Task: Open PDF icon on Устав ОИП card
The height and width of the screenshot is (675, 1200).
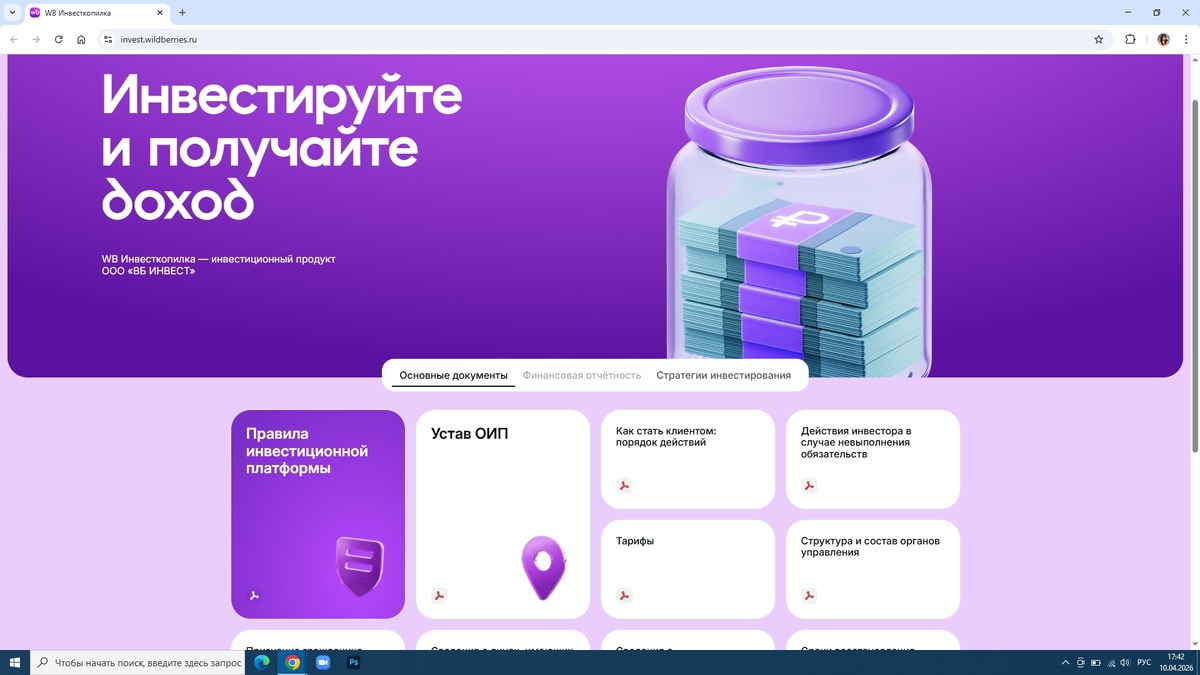Action: click(x=439, y=596)
